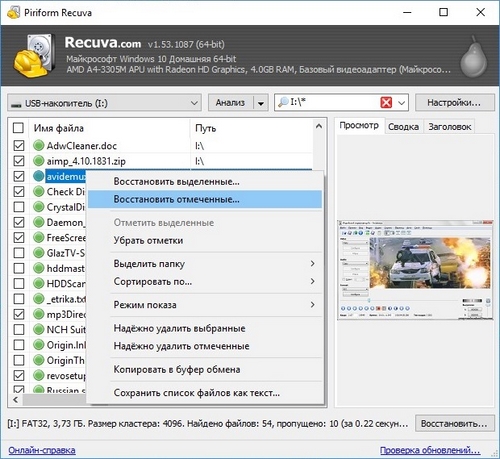Click the avidemux preview thumbnail
500x459 pixels.
coord(415,270)
